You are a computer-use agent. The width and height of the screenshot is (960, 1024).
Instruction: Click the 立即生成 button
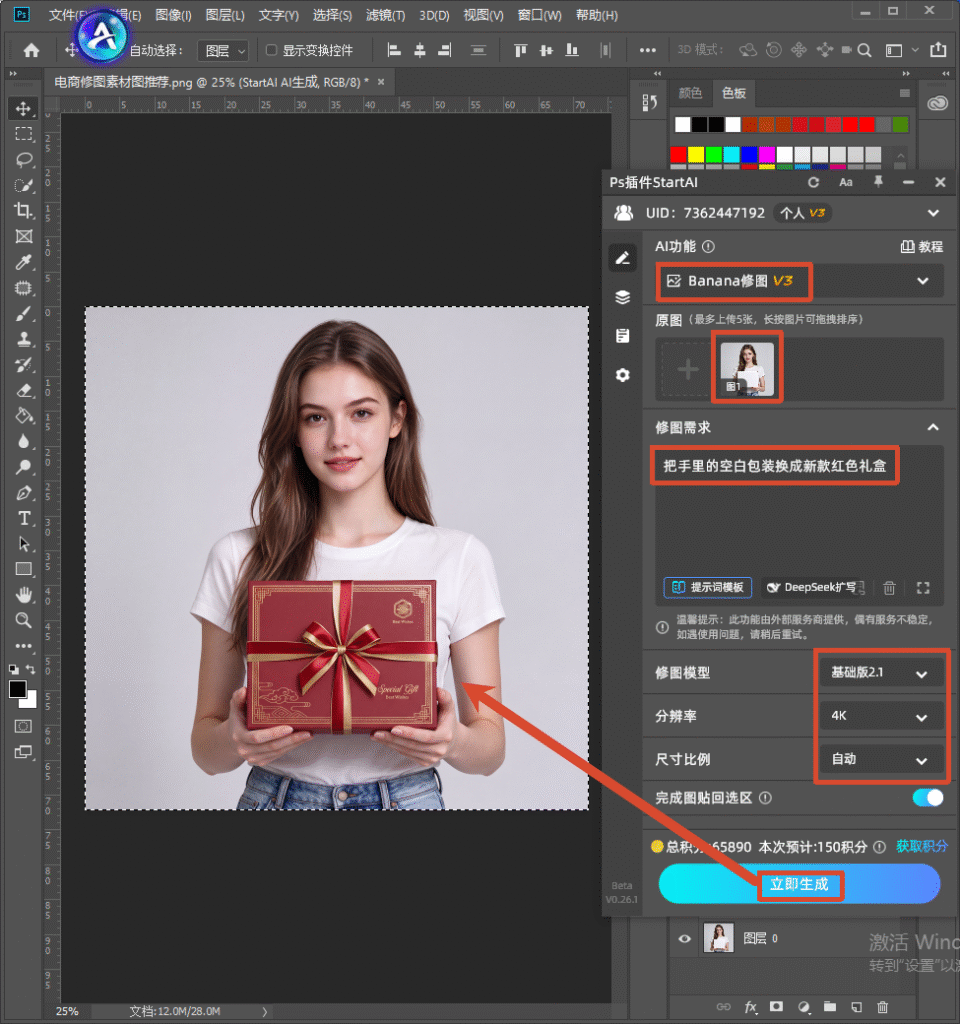(x=799, y=884)
